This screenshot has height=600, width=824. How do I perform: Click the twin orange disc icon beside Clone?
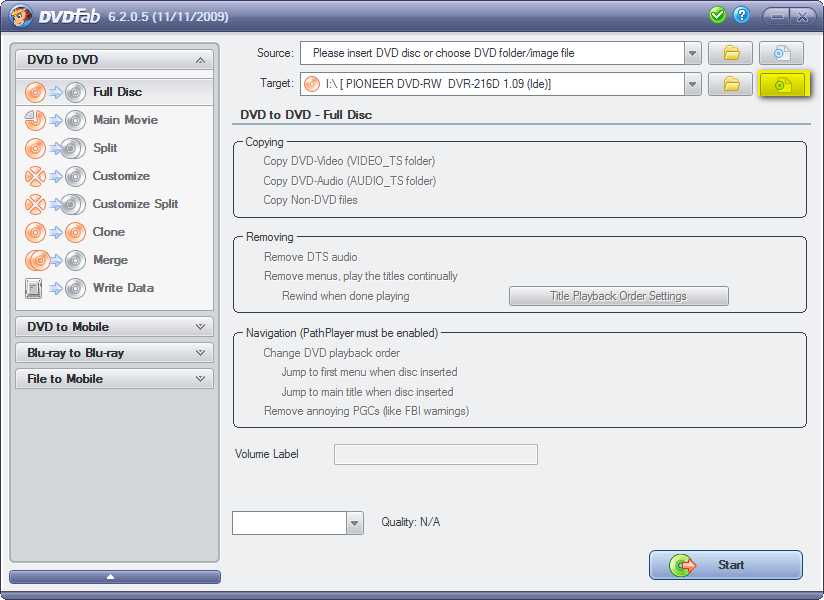tap(36, 232)
